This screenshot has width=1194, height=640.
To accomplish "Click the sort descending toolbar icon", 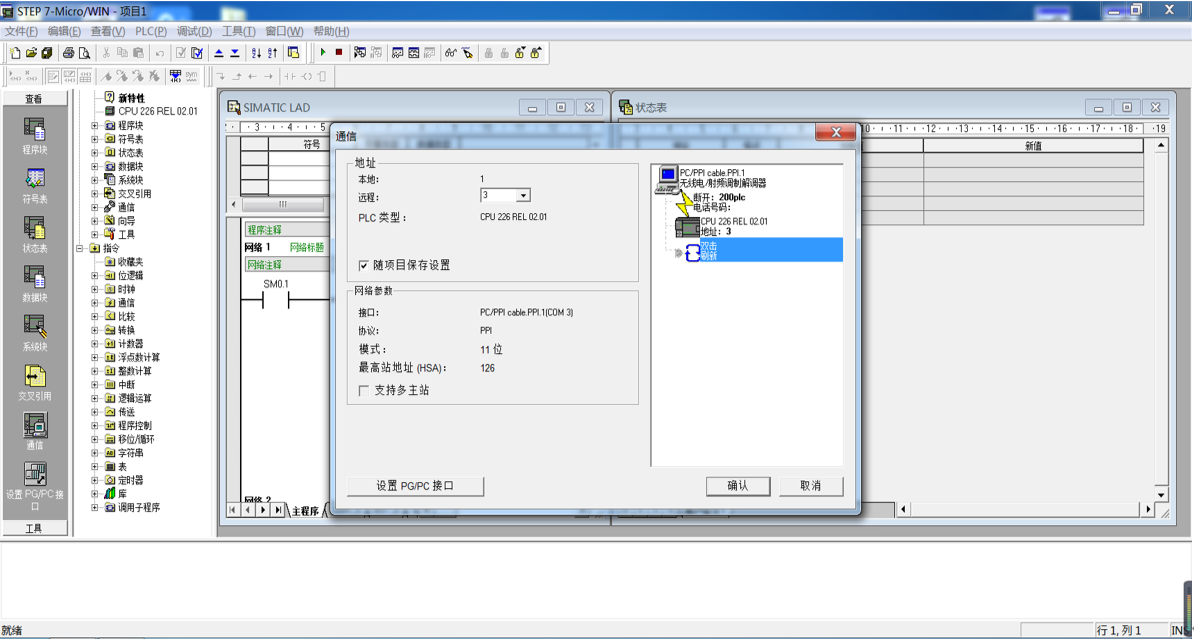I will [x=273, y=53].
